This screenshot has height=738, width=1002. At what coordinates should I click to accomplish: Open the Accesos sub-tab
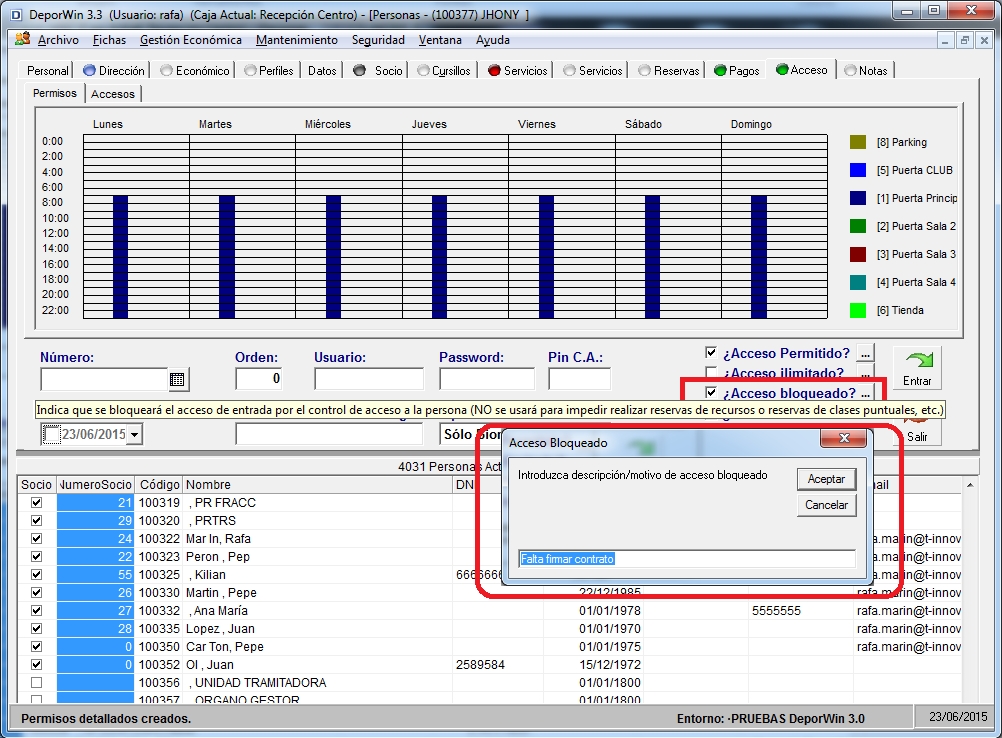[112, 94]
